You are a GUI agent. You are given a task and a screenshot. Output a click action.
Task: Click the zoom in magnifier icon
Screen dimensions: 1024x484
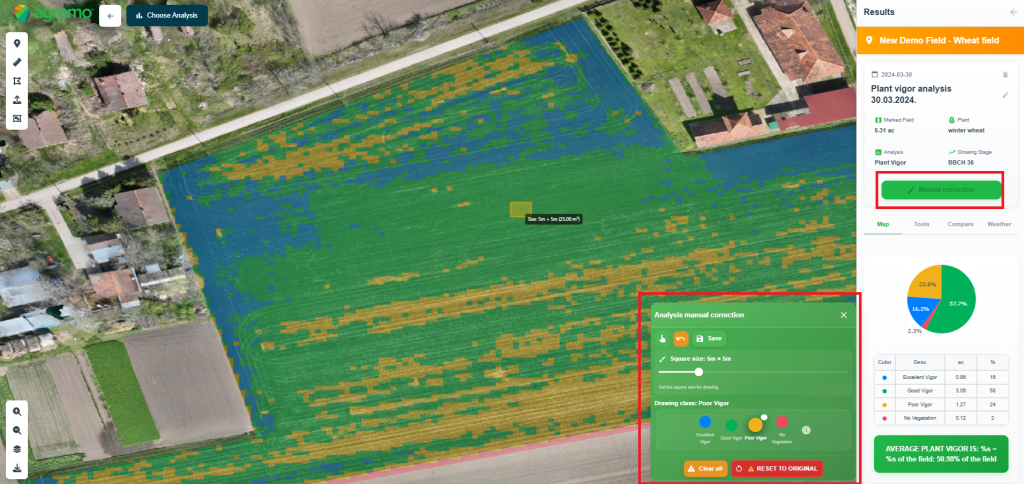[17, 412]
